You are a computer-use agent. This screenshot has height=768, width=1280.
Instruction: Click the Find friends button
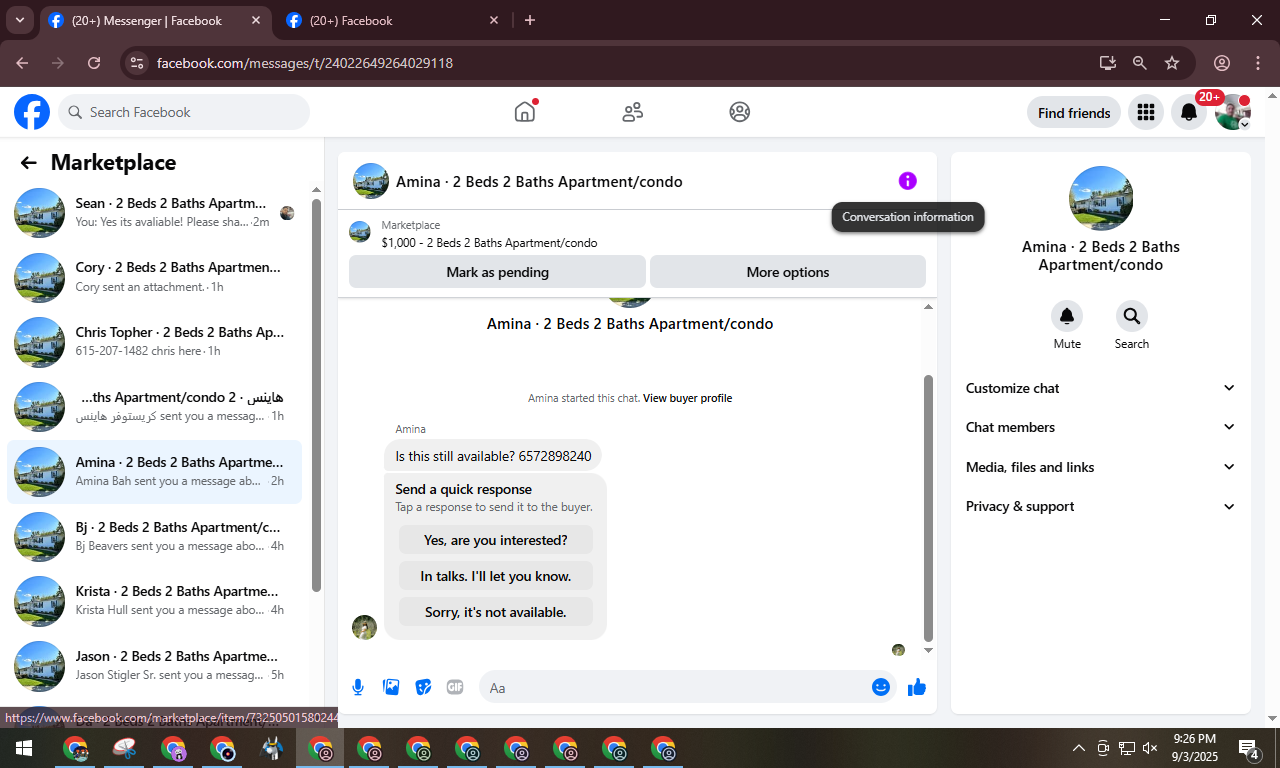coord(1074,113)
